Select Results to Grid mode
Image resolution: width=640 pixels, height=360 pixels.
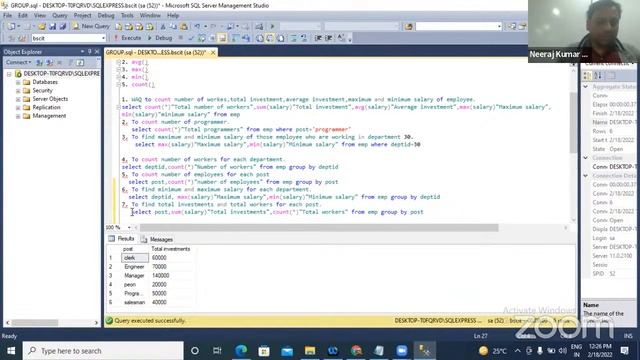(270, 38)
